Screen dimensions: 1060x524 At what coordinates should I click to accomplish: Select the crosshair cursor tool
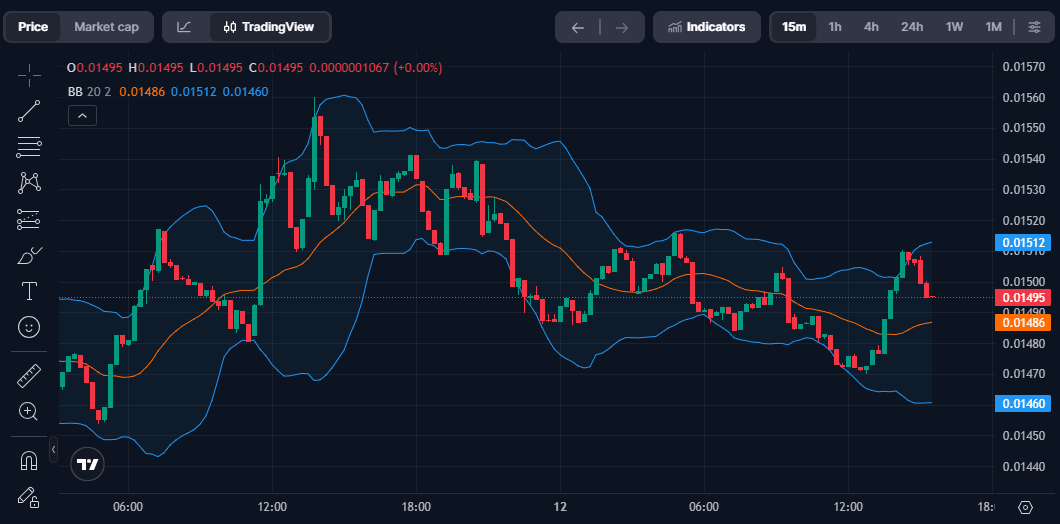[x=29, y=75]
